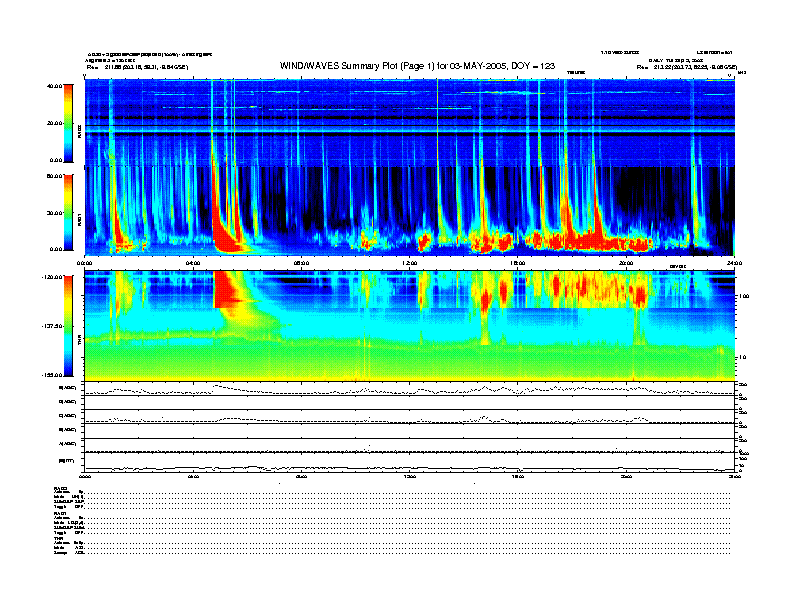Click the 100 tick label on TNR right axis
The height and width of the screenshot is (612, 792).
744,296
